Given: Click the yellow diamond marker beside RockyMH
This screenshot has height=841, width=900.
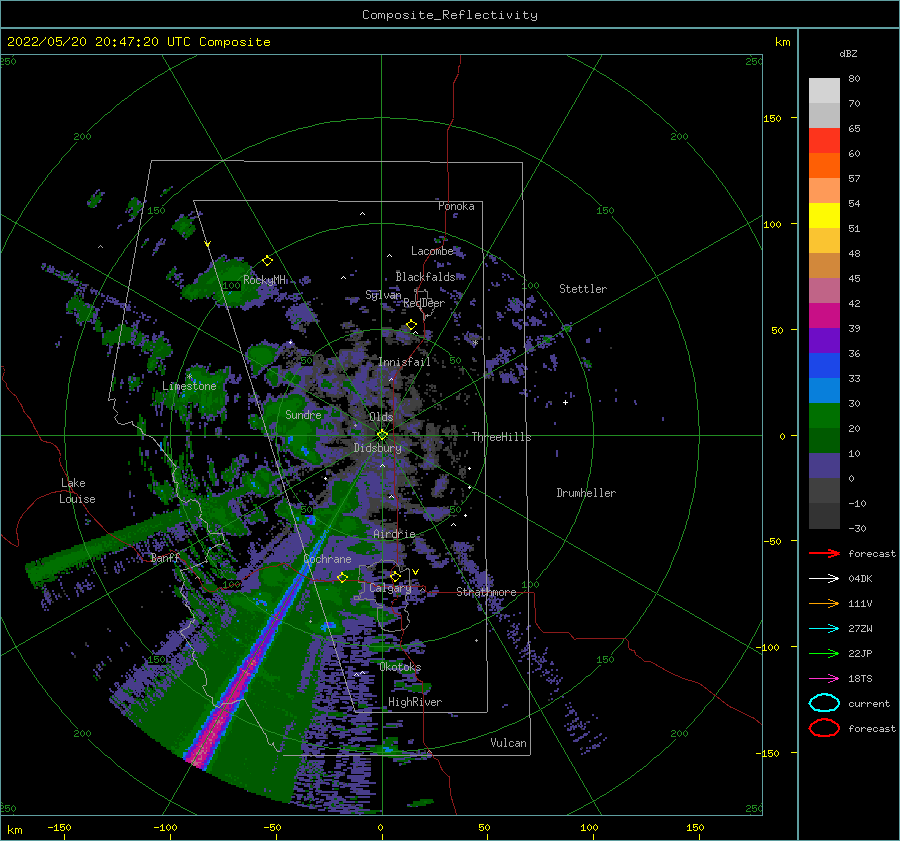Looking at the screenshot, I should 267,261.
